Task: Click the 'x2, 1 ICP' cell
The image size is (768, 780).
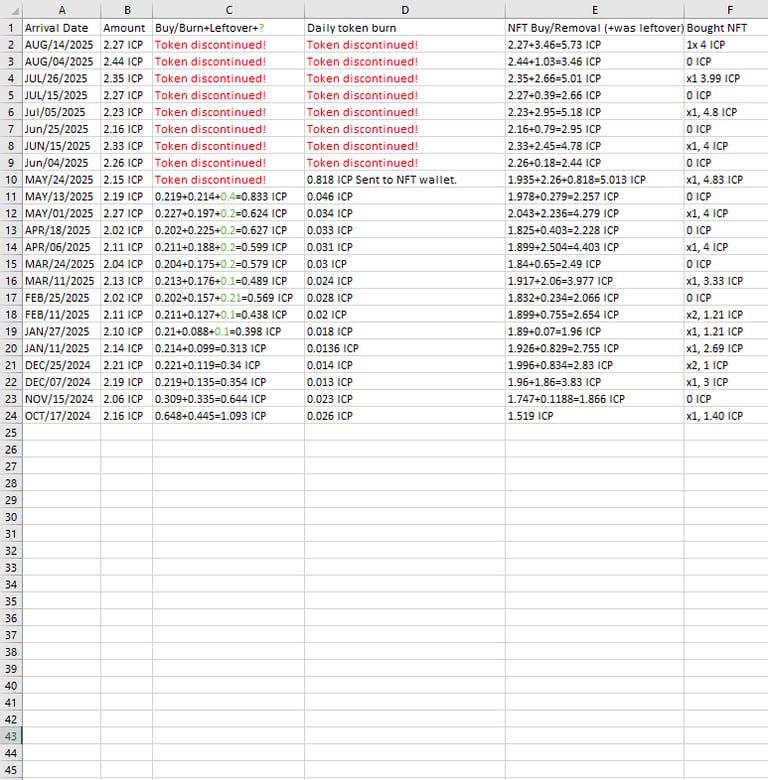Action: [x=726, y=365]
